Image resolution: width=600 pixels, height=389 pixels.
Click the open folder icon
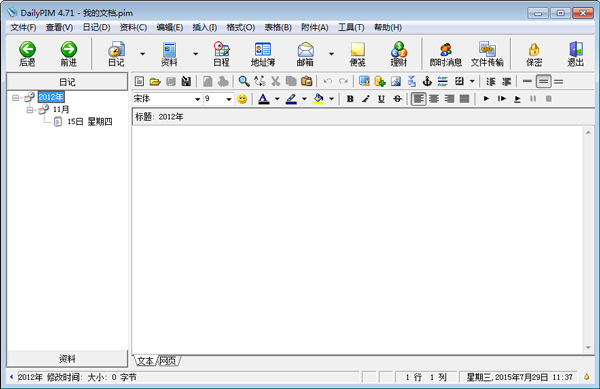[155, 81]
